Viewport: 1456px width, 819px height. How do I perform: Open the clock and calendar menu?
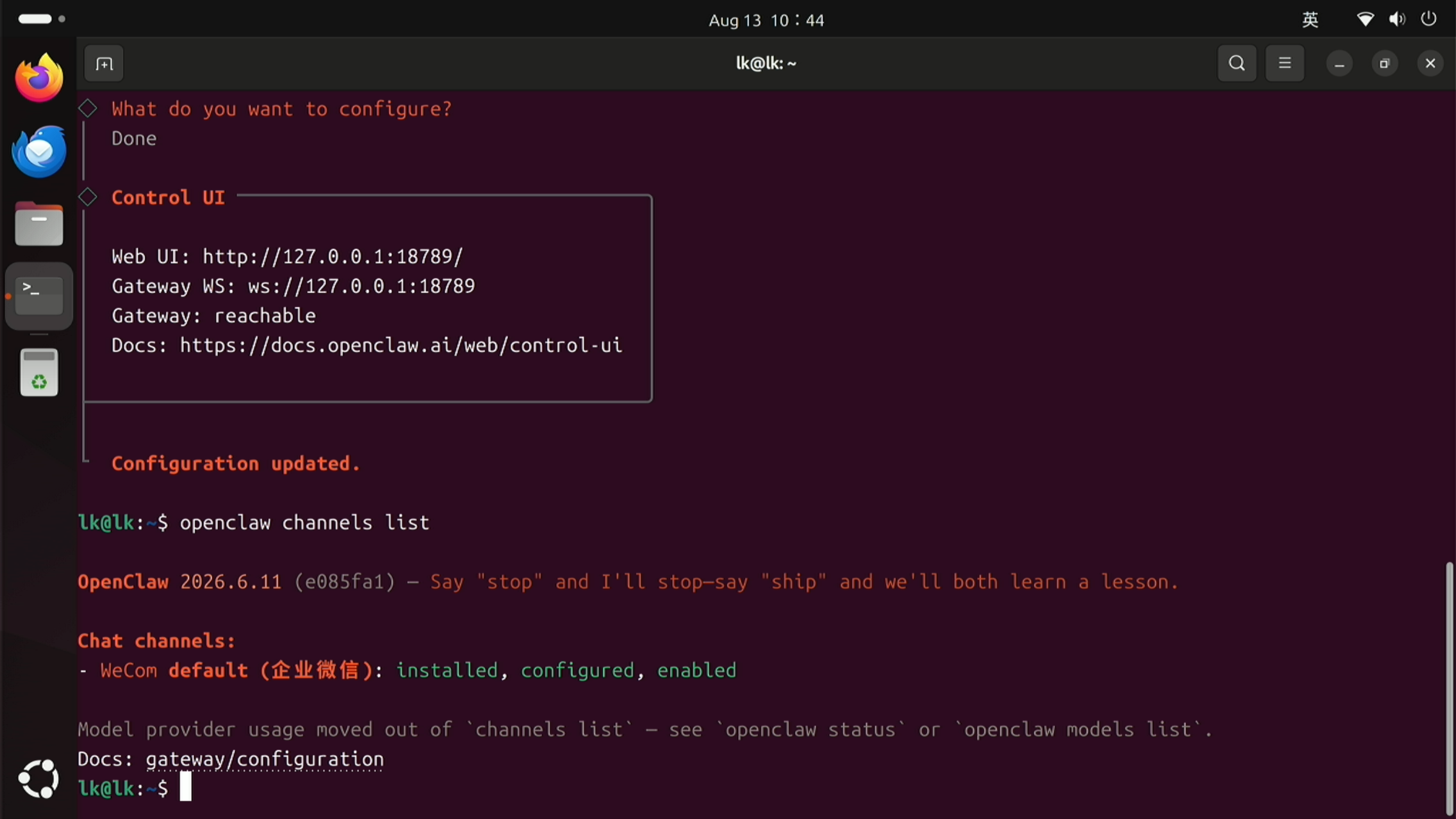pyautogui.click(x=766, y=20)
